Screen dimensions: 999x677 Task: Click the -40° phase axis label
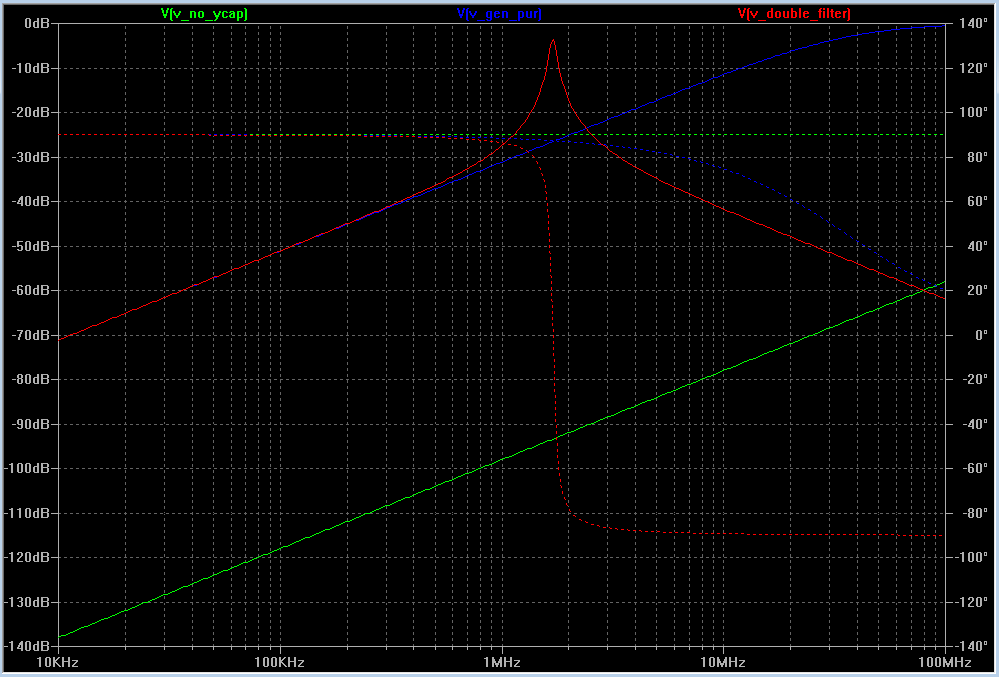click(973, 424)
